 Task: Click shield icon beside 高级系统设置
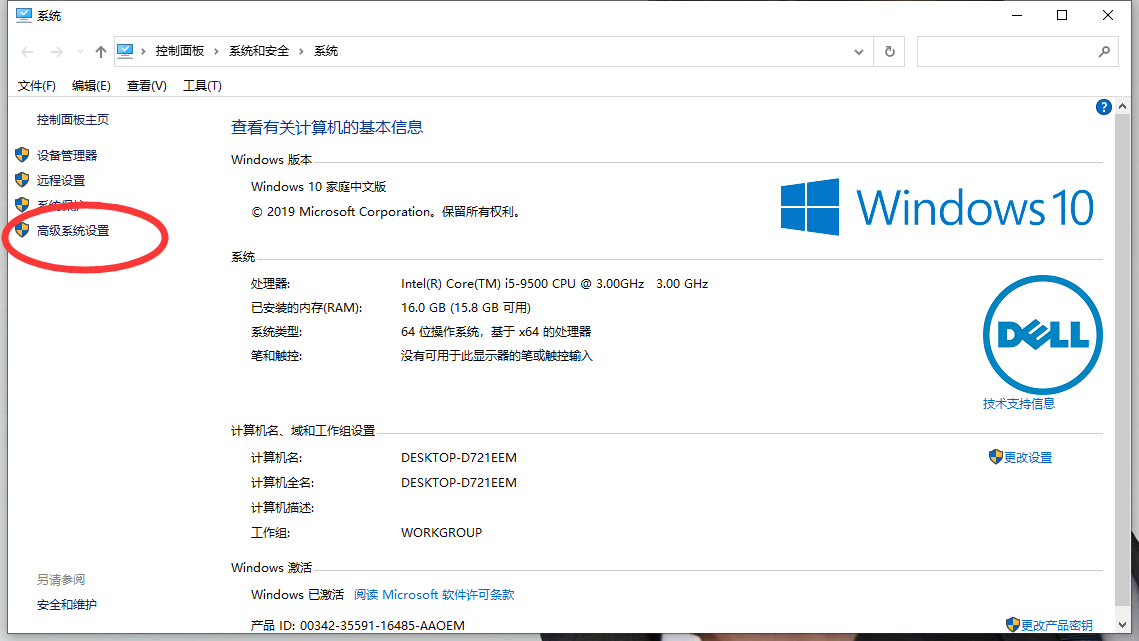pos(22,230)
